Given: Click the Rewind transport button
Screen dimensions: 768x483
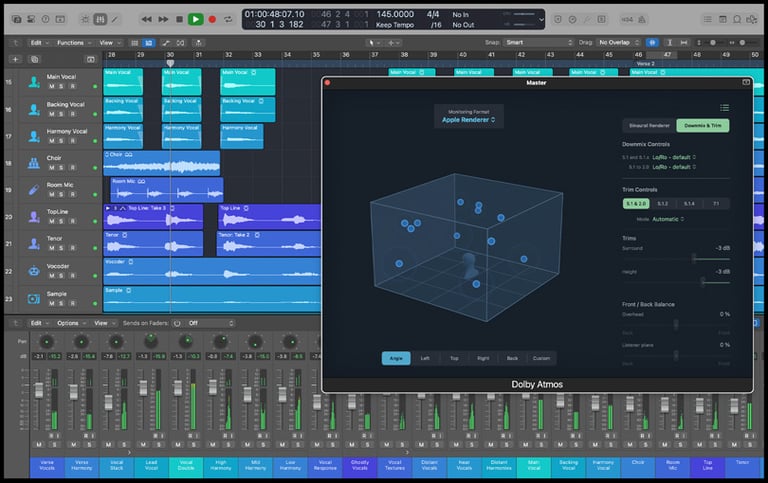Looking at the screenshot, I should pyautogui.click(x=147, y=19).
